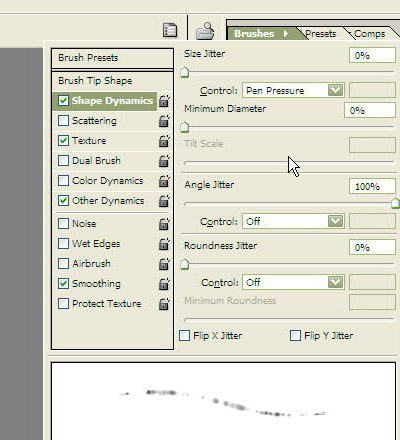Open the Other Dynamics settings label
The image size is (400, 440).
click(108, 201)
